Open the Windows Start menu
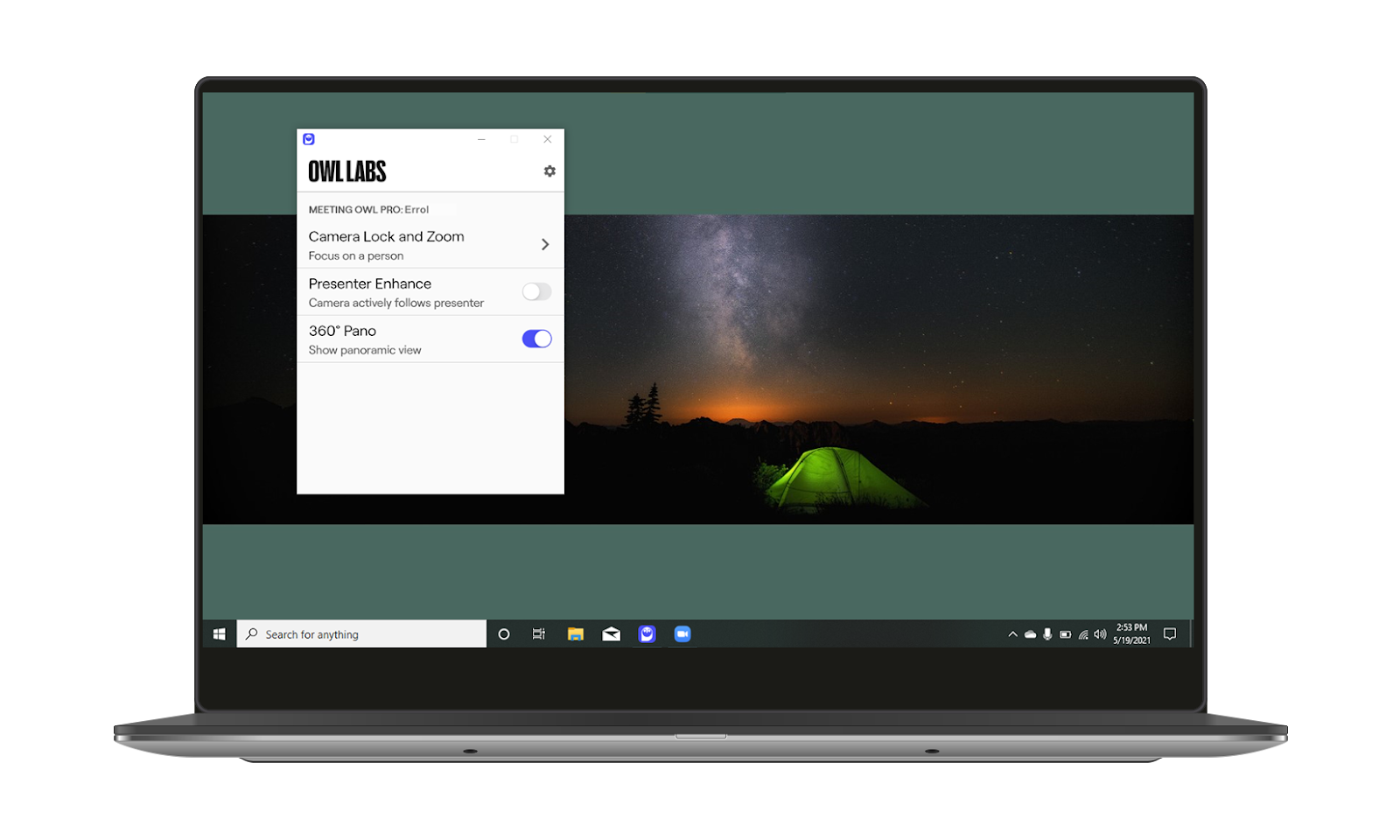The image size is (1400, 840). pyautogui.click(x=220, y=634)
